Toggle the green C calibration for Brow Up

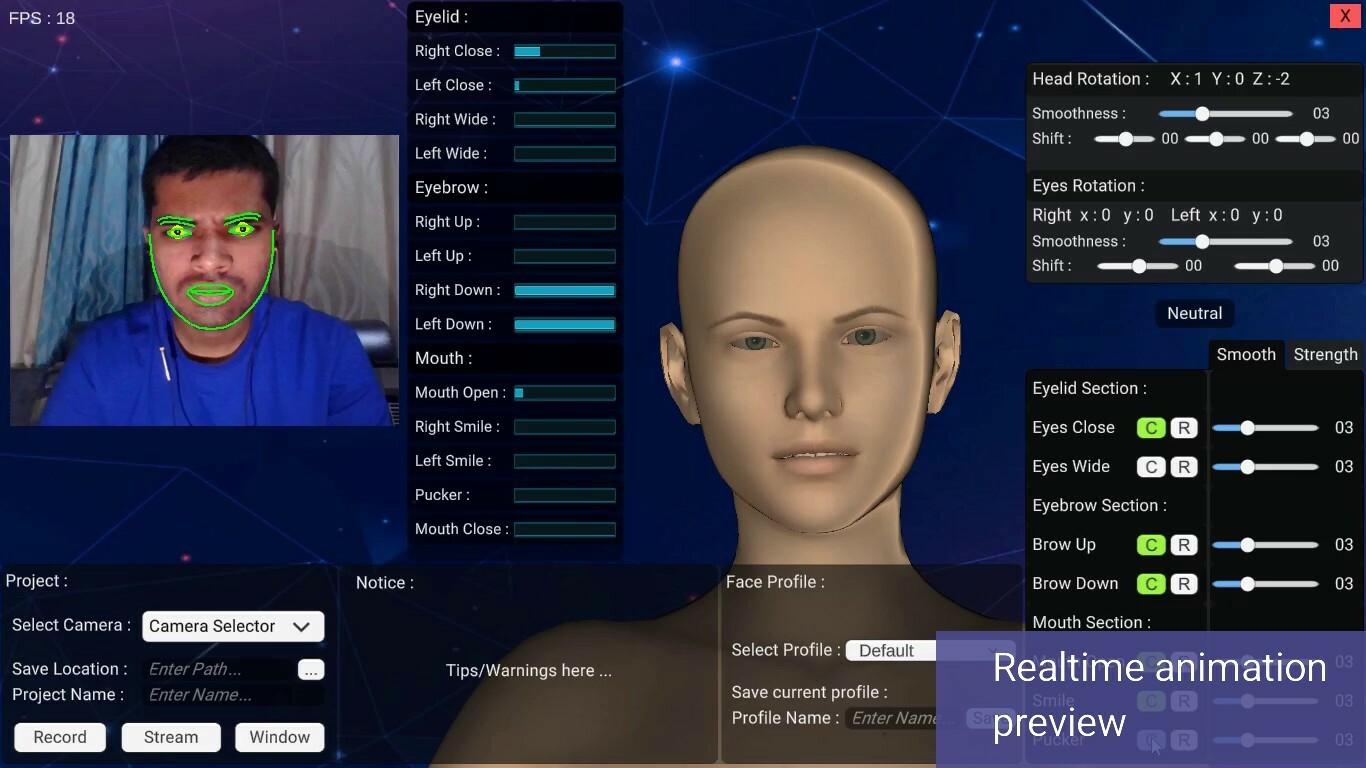pos(1150,545)
